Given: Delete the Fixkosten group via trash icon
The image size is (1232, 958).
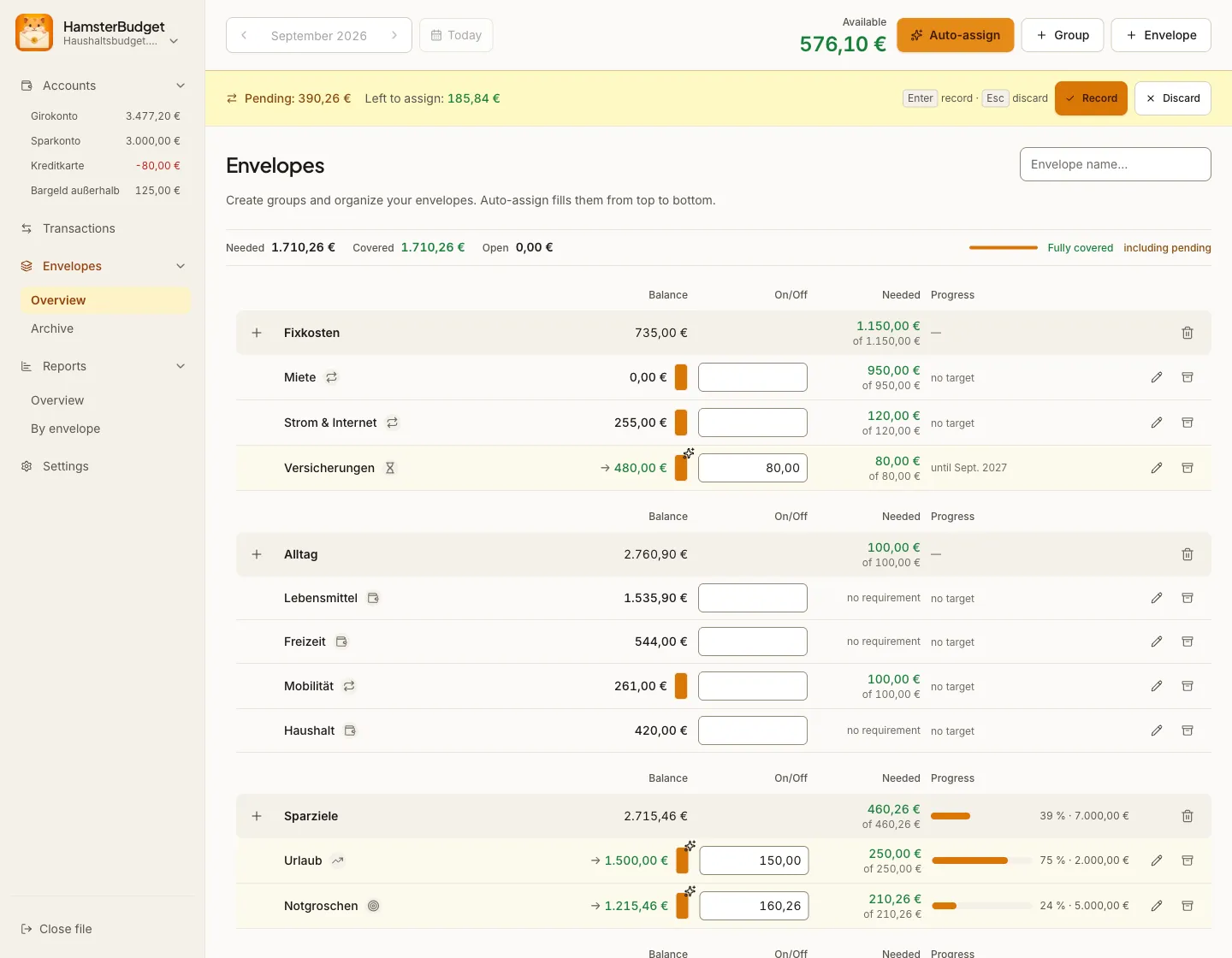Looking at the screenshot, I should 1188,333.
